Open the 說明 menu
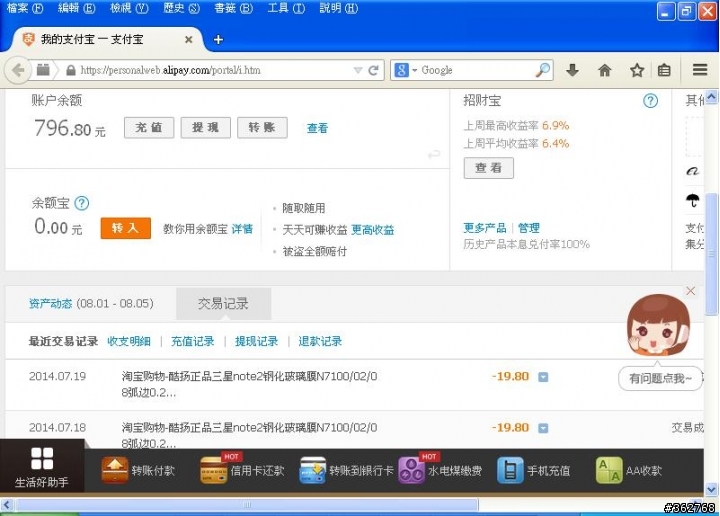This screenshot has height=516, width=720. (x=338, y=8)
